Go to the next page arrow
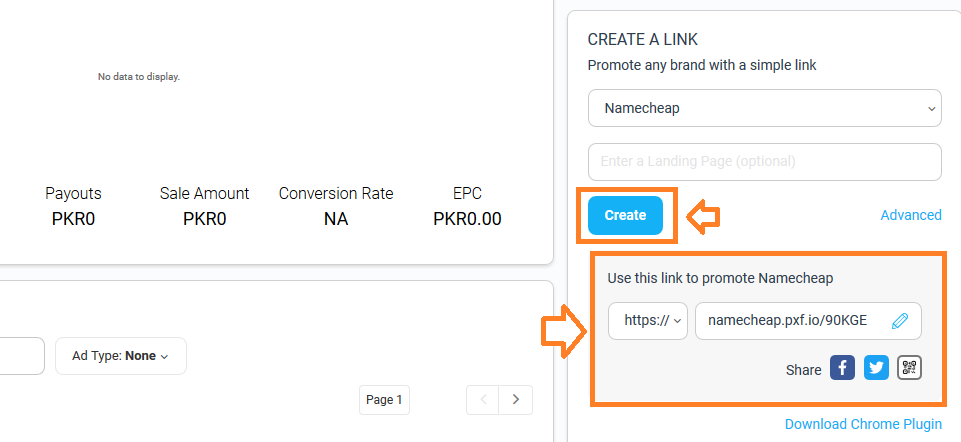 pos(516,400)
